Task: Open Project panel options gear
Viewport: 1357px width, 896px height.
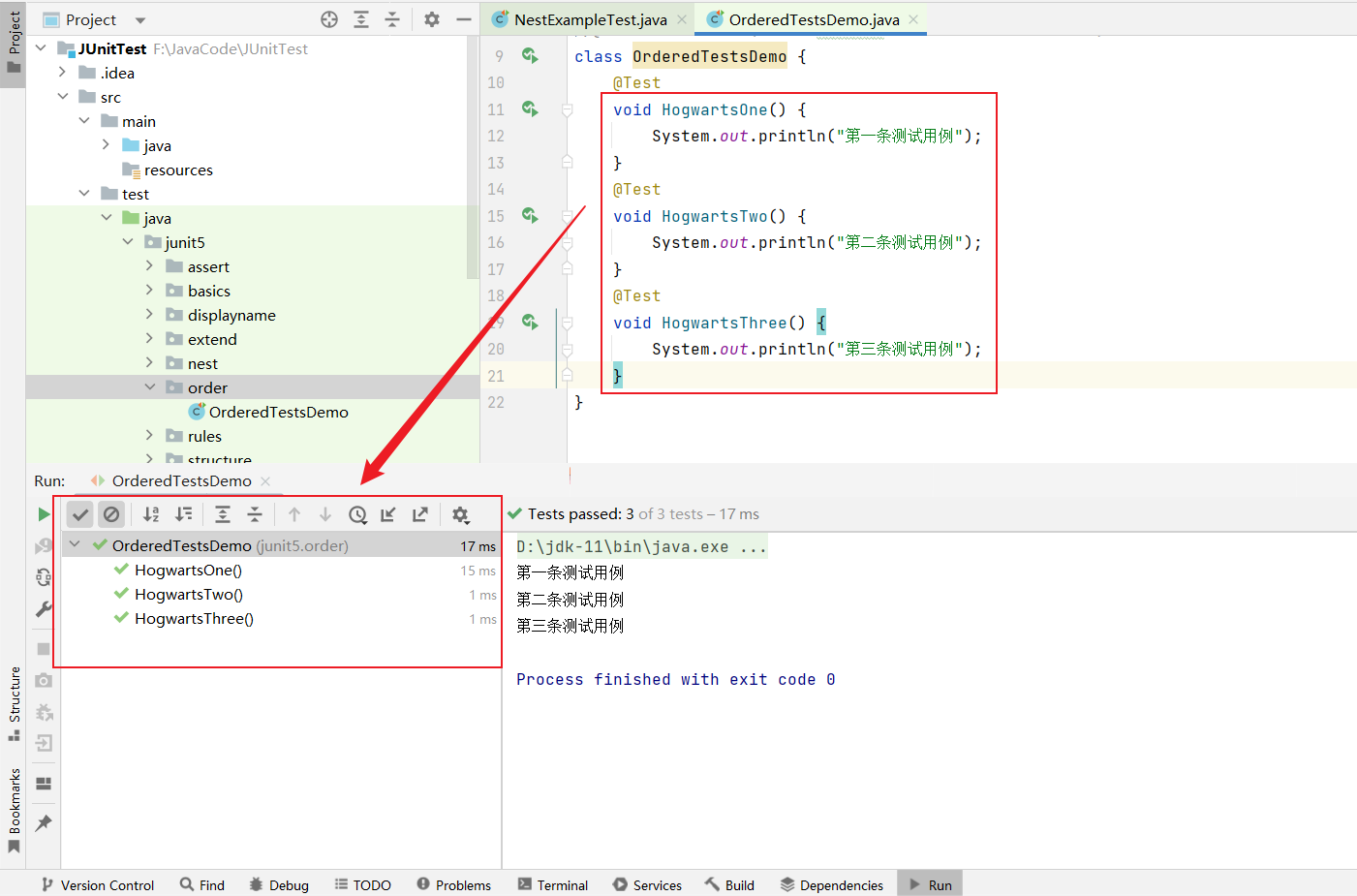Action: pos(432,19)
